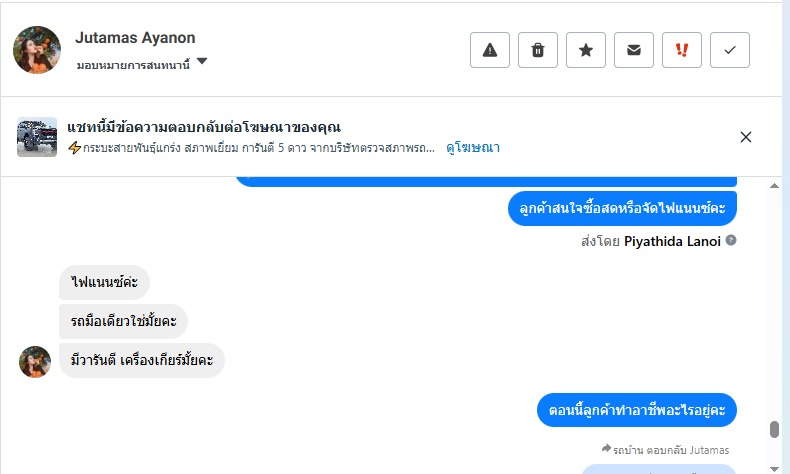Mark conversation done with the checkmark button
The image size is (790, 474).
[x=730, y=50]
